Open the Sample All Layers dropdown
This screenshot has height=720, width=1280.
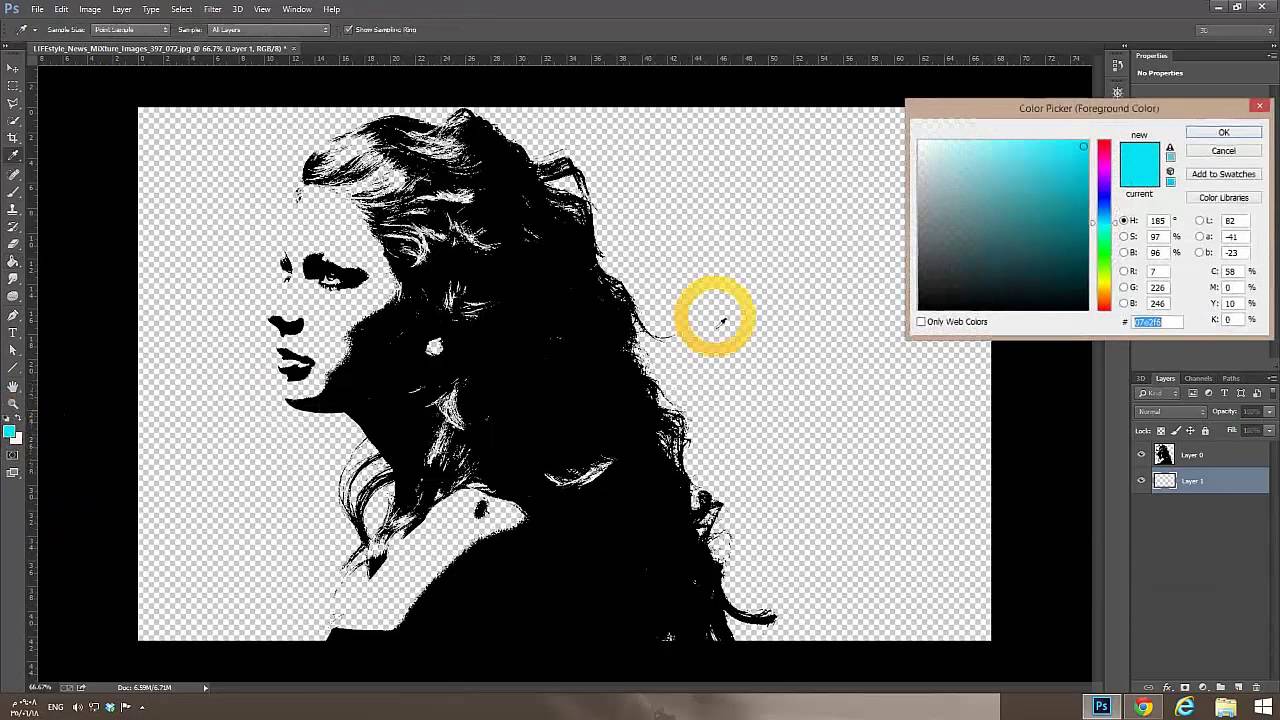[x=268, y=29]
